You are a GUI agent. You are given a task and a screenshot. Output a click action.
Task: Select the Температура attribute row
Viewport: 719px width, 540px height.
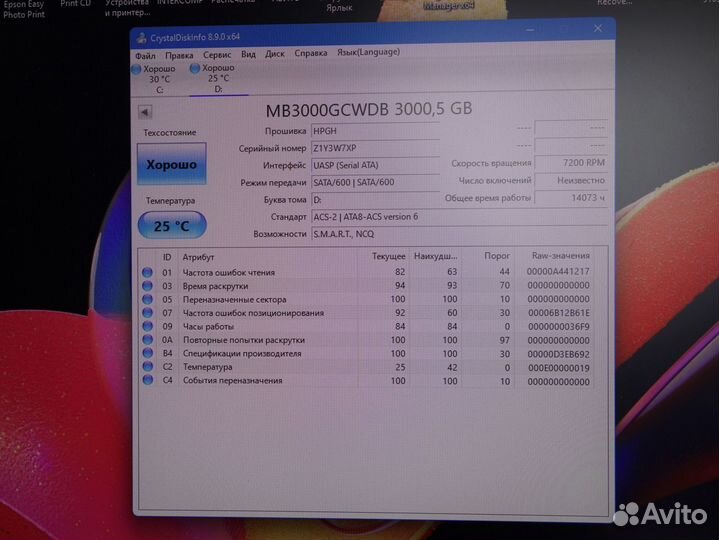point(366,367)
